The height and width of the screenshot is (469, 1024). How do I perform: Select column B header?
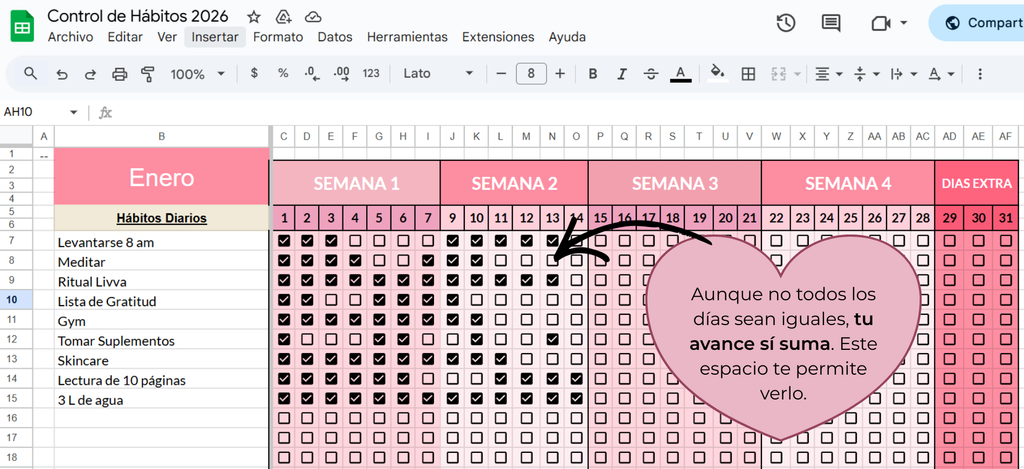tap(161, 137)
